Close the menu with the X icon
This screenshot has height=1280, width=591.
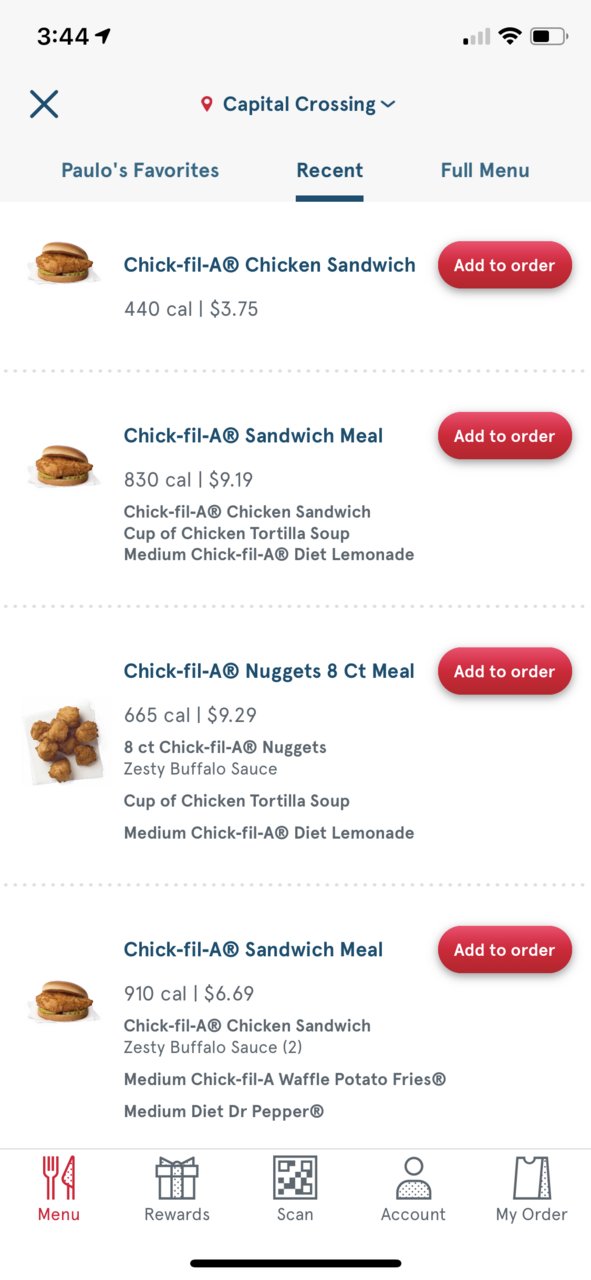[x=44, y=104]
